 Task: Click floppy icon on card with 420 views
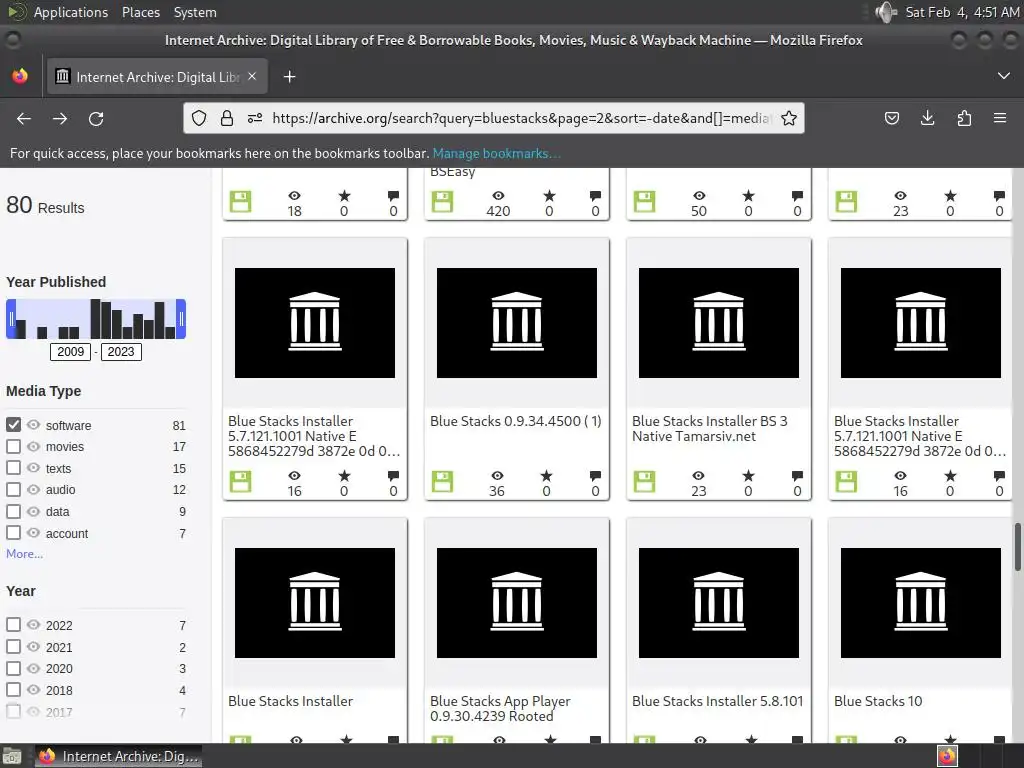(442, 201)
